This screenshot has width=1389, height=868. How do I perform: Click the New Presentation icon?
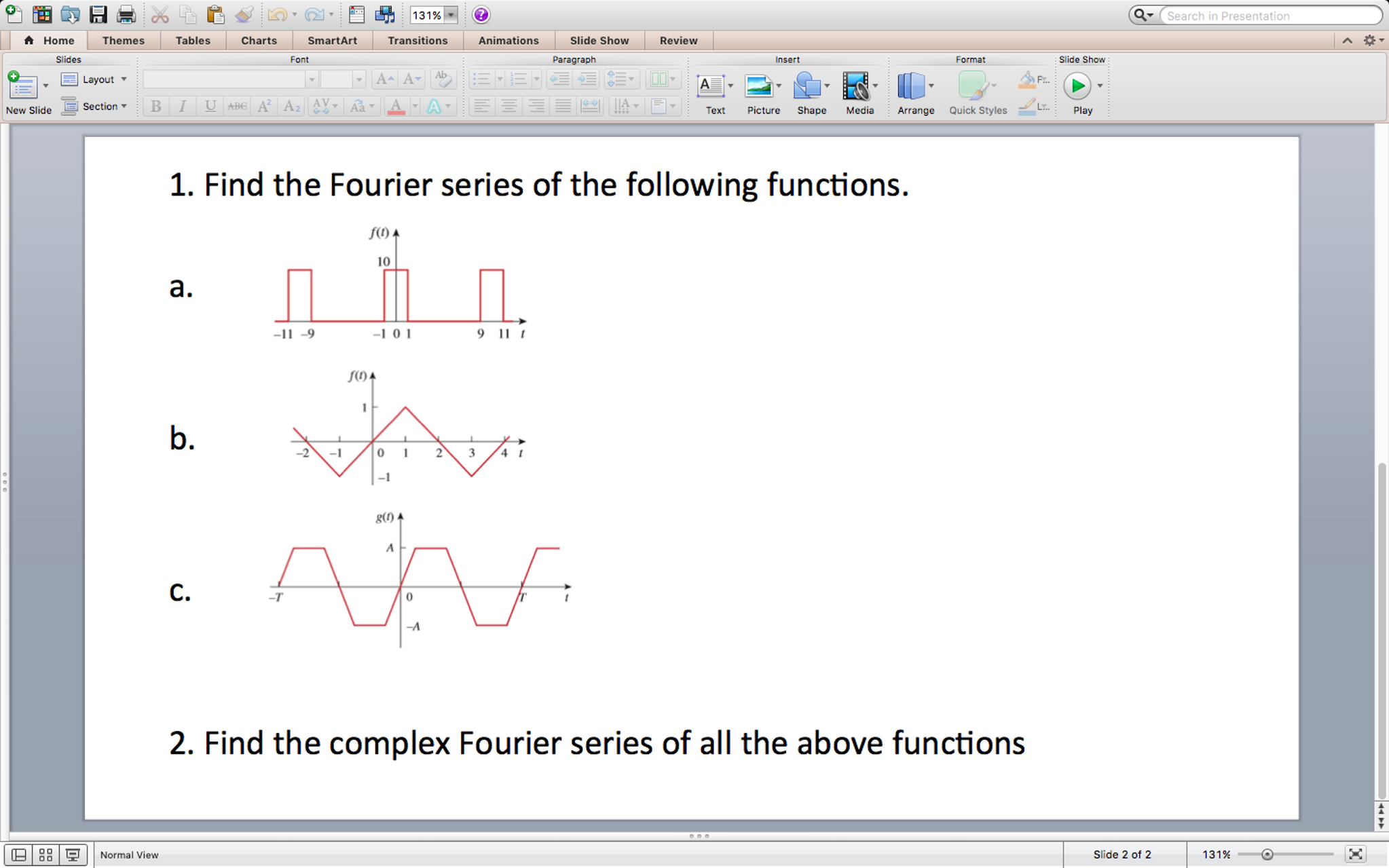(x=14, y=14)
